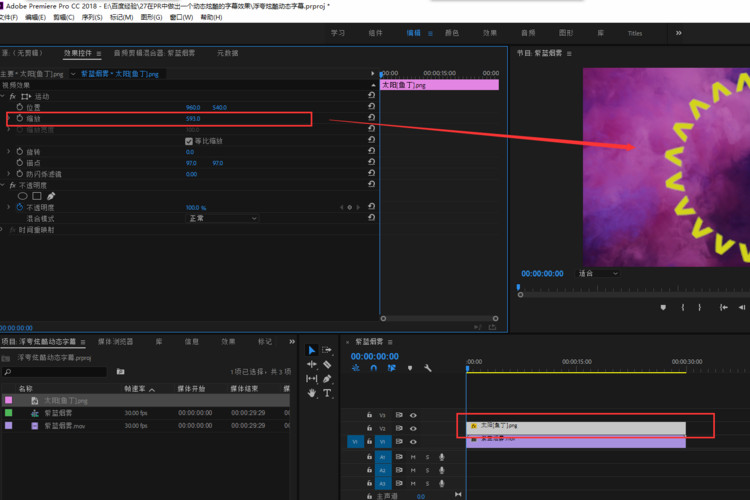
Task: Mute audio track A1
Action: 413,455
